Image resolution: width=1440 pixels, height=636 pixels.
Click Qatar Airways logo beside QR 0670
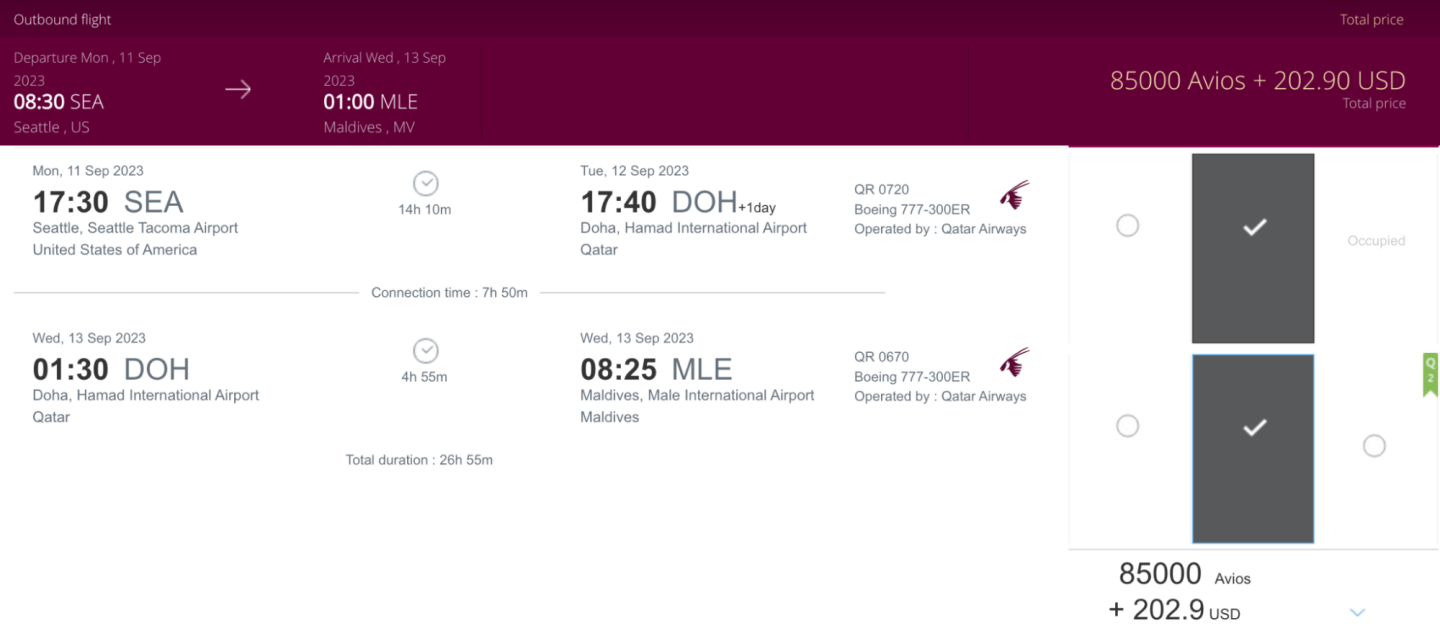tap(1014, 362)
